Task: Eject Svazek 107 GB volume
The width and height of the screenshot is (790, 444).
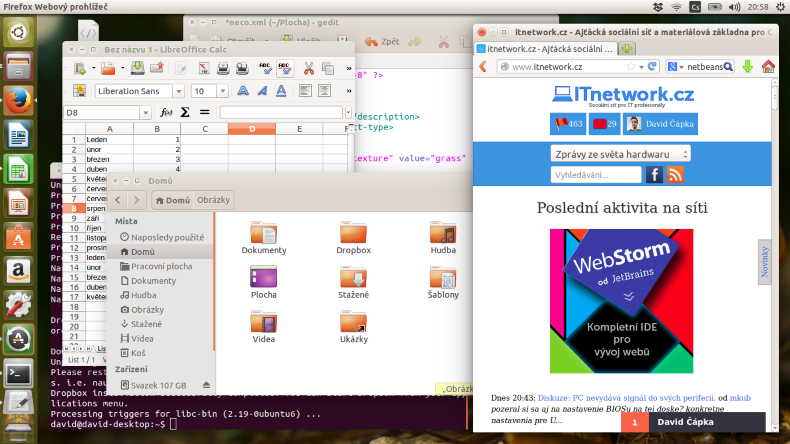Action: tap(206, 385)
